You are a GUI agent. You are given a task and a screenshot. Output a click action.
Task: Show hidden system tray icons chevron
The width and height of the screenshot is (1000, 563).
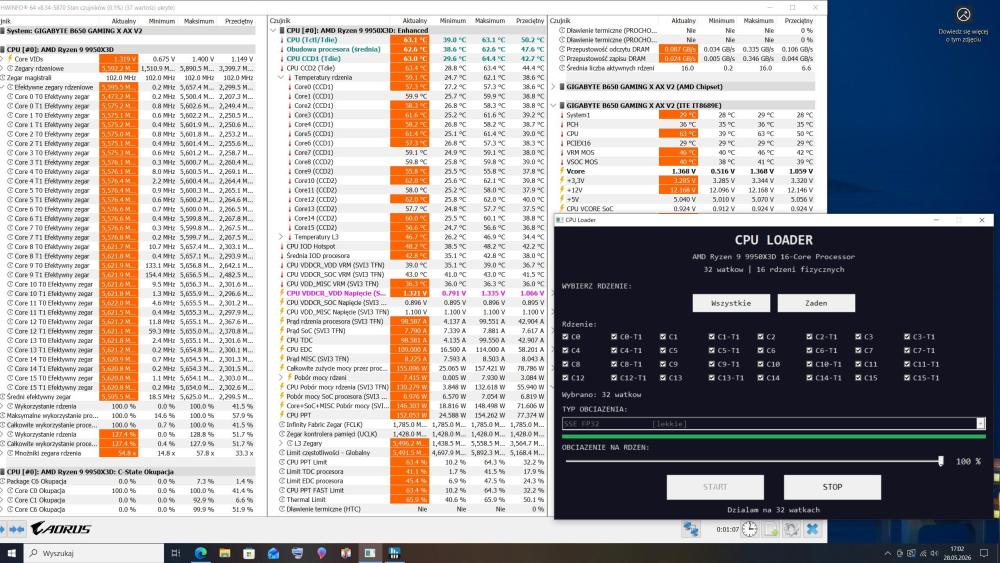(888, 553)
